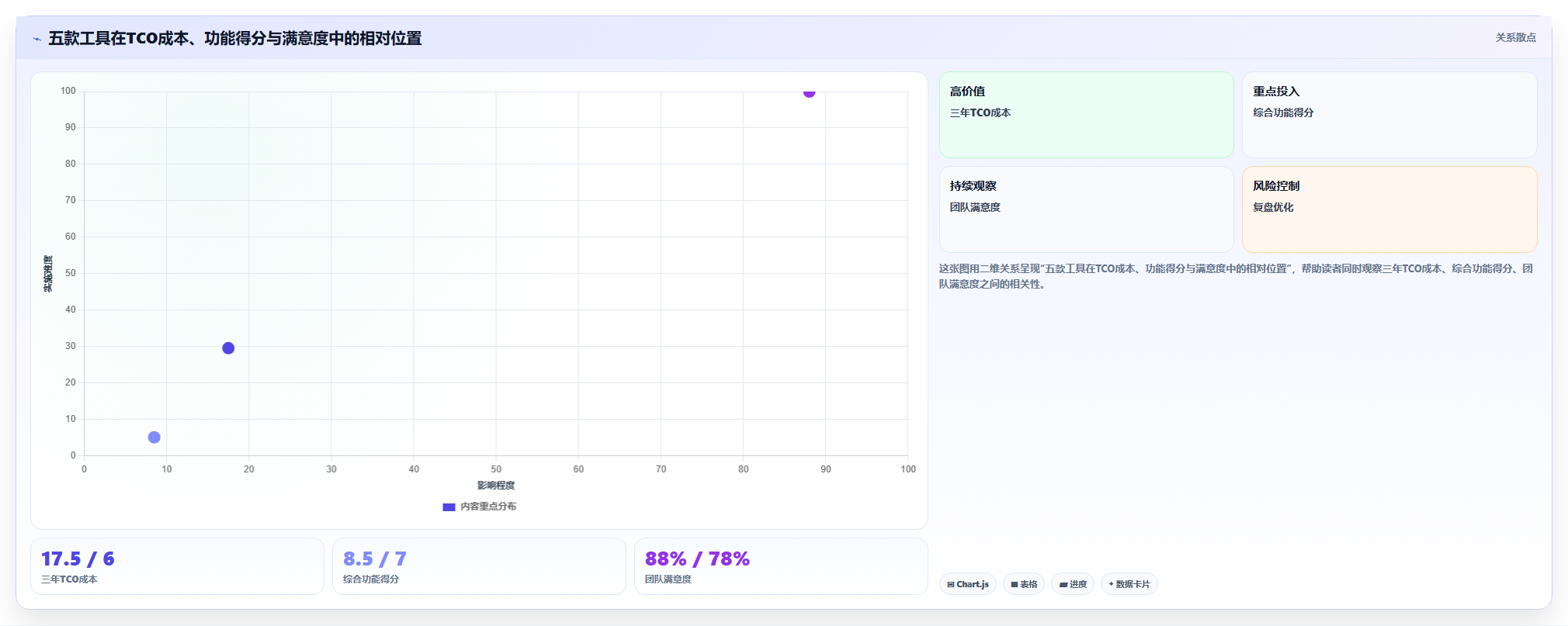Open the 风险控制 quadrant card
Image resolution: width=1568 pixels, height=626 pixels.
pos(1389,209)
